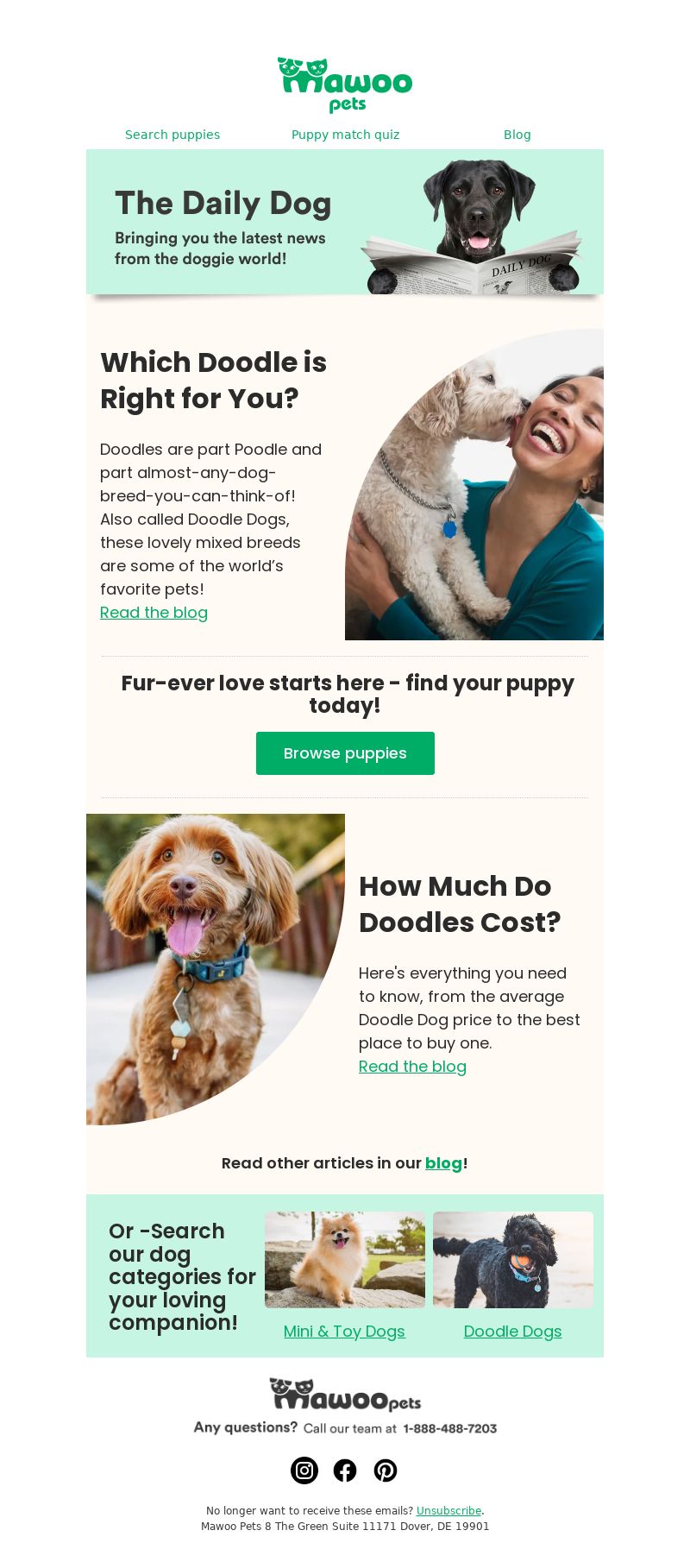Click the brown doodle puppy photo
The width and height of the screenshot is (690, 1568).
[216, 969]
